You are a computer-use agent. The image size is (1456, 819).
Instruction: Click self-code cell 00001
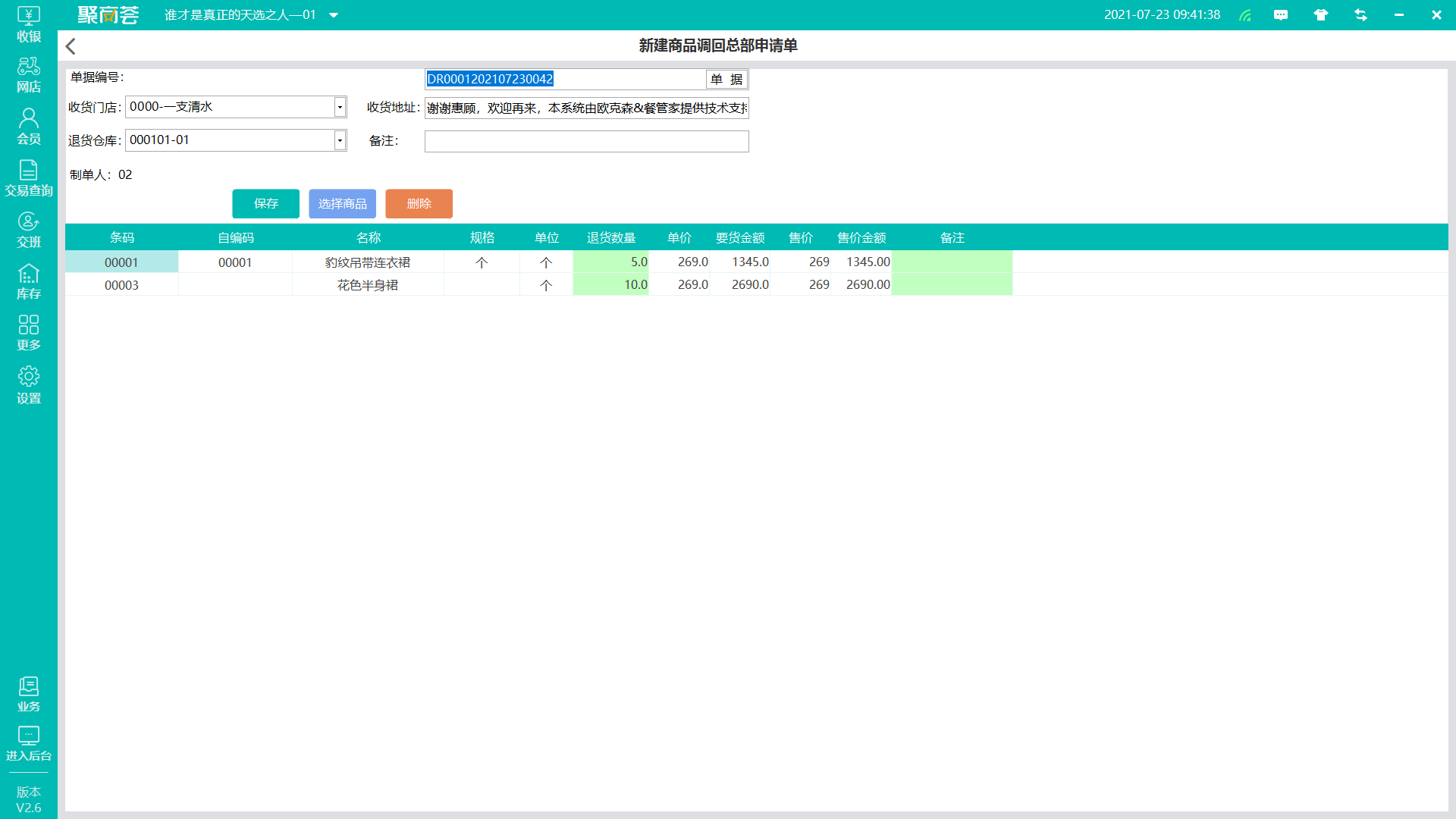pyautogui.click(x=235, y=262)
